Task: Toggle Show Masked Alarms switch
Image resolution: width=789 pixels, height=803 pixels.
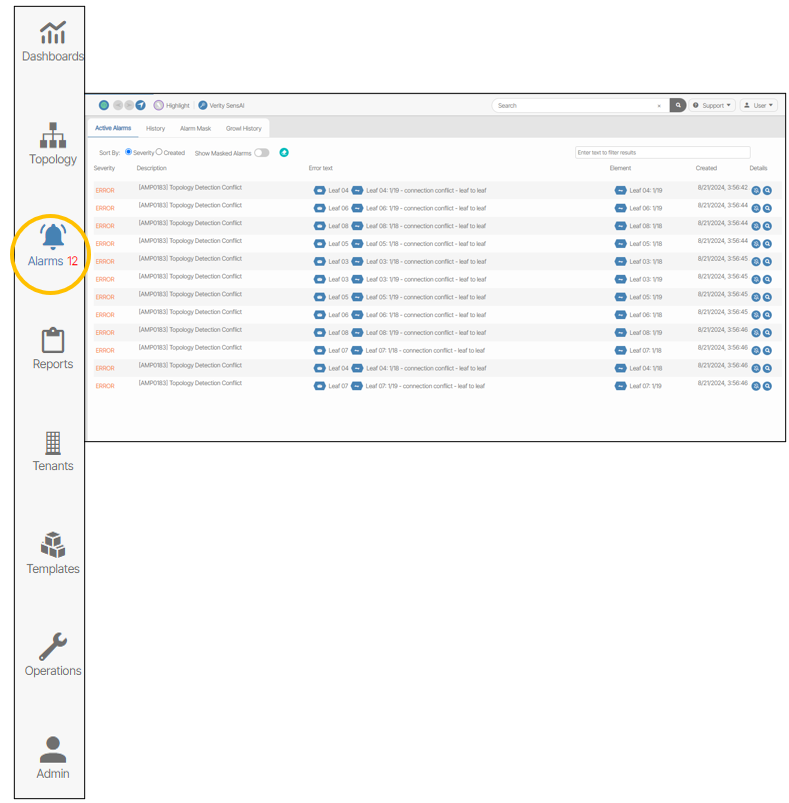Action: (x=262, y=153)
